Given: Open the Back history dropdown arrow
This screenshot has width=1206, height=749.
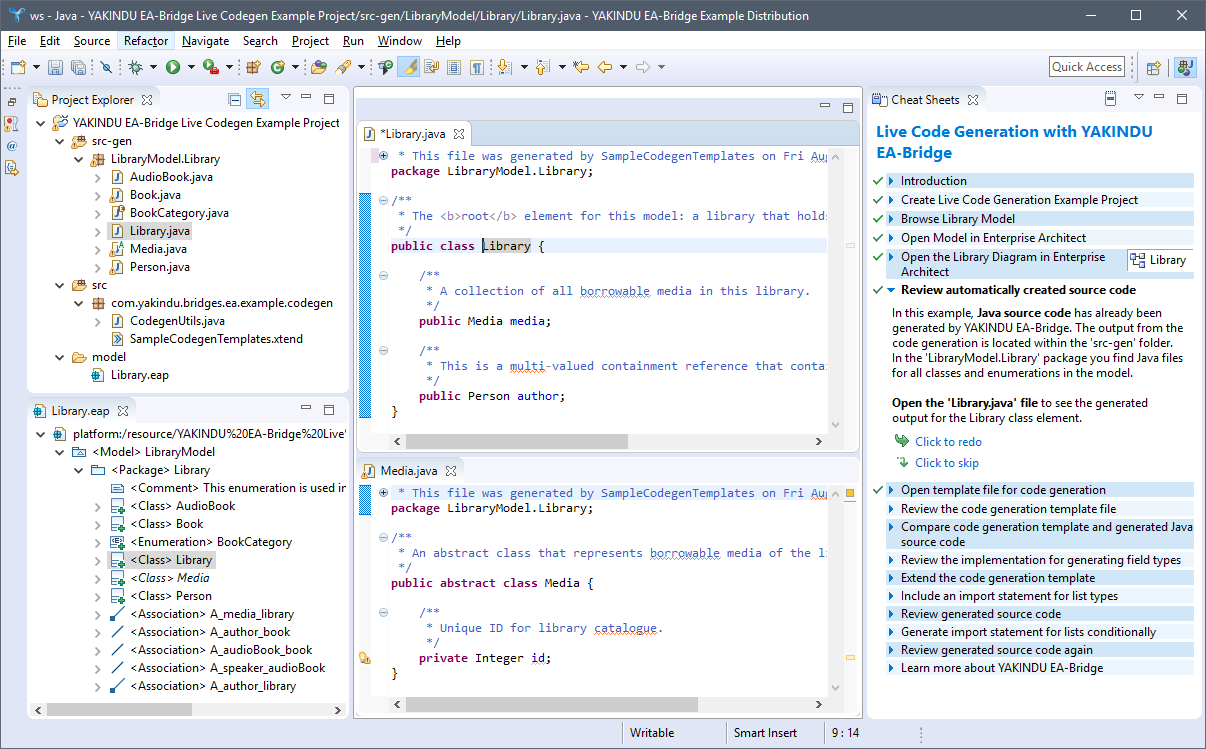Looking at the screenshot, I should (622, 67).
